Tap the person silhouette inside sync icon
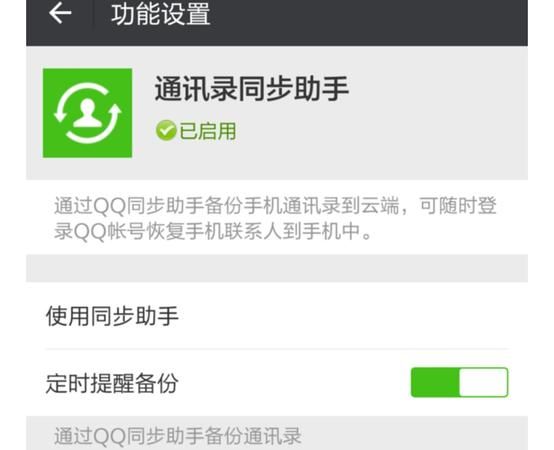The width and height of the screenshot is (554, 450). point(88,113)
